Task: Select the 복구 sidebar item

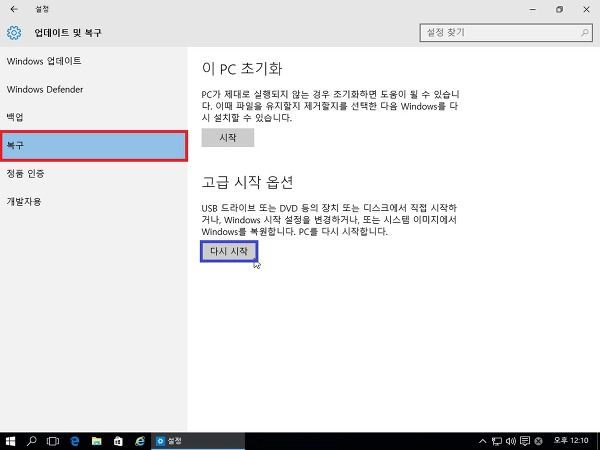Action: coord(94,146)
